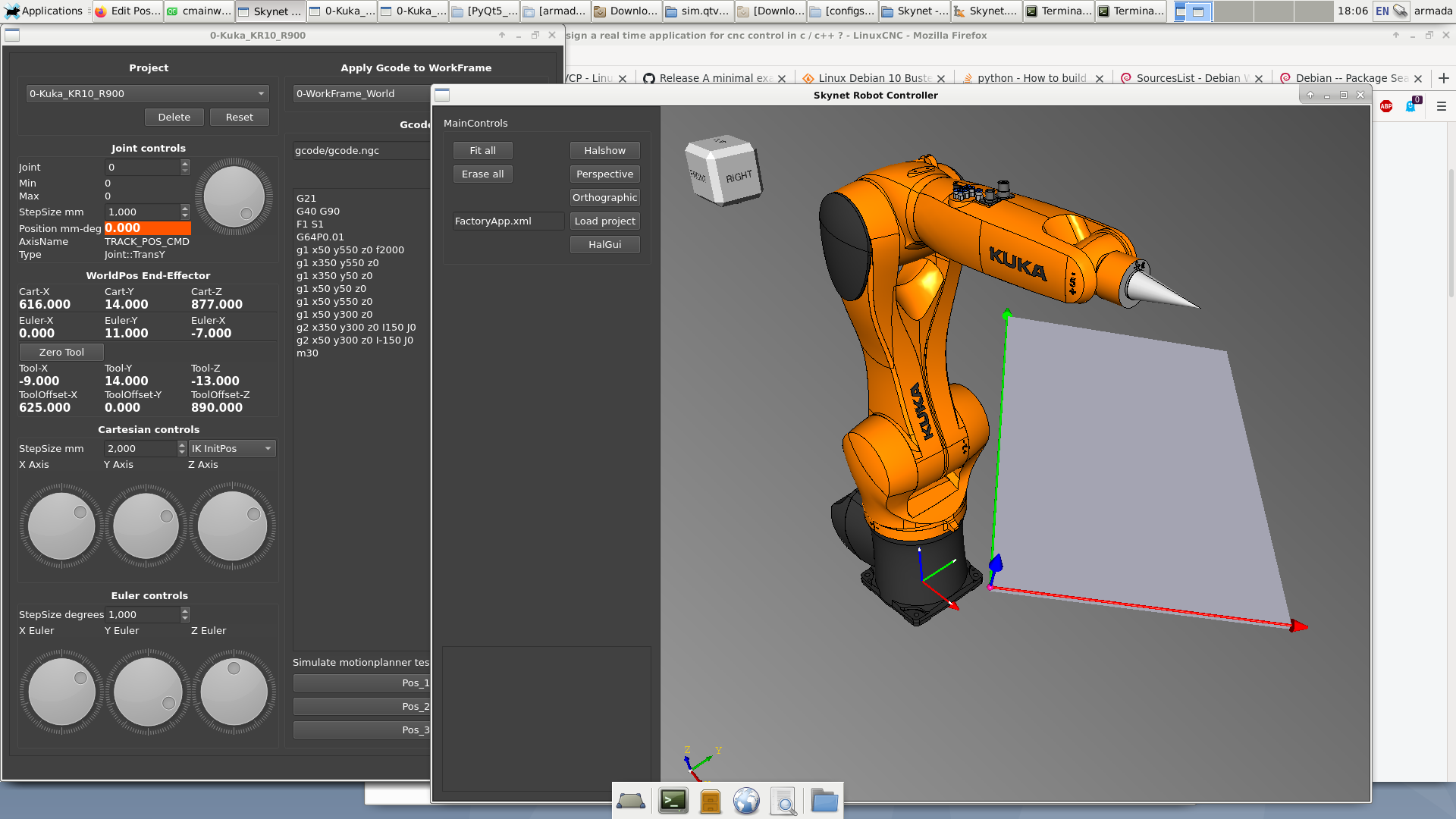Close the 'Linux Debian 10 Buster' tab
The image size is (1456, 819).
(x=941, y=78)
